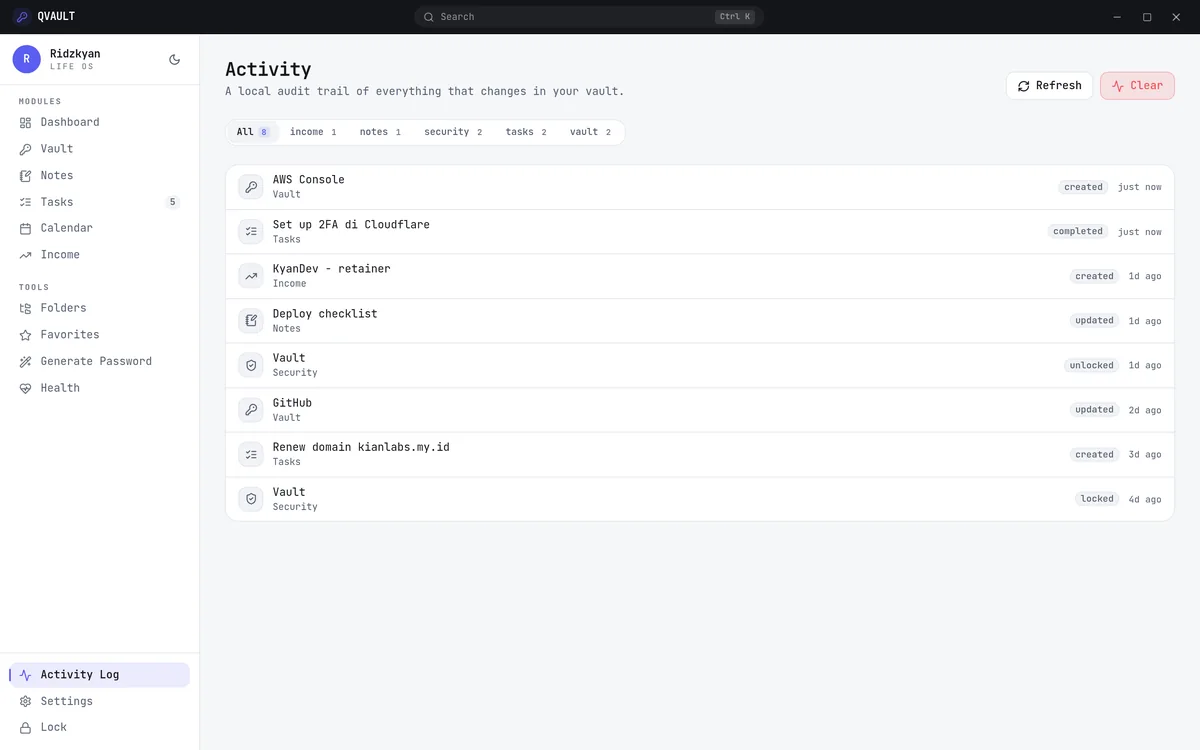Click checklist icon of Set up 2FA row
The image size is (1200, 750).
[x=251, y=232]
